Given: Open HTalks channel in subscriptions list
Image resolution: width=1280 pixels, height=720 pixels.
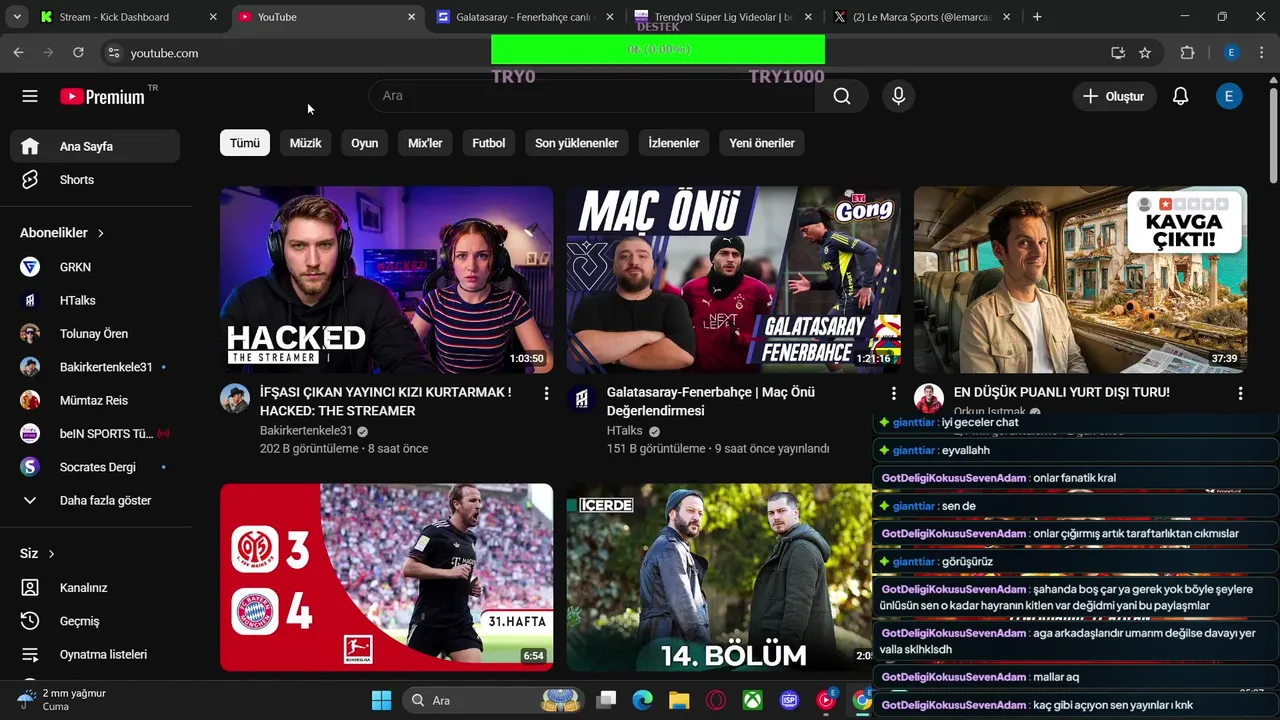Looking at the screenshot, I should (x=95, y=300).
